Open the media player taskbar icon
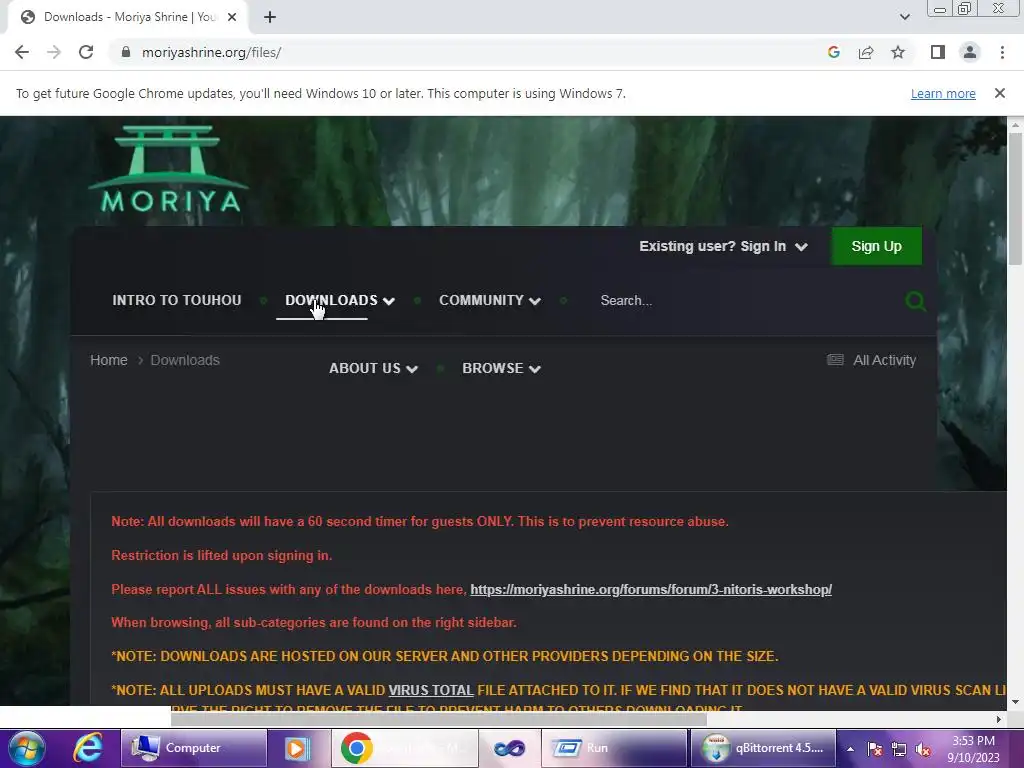Image resolution: width=1024 pixels, height=768 pixels. (x=298, y=748)
